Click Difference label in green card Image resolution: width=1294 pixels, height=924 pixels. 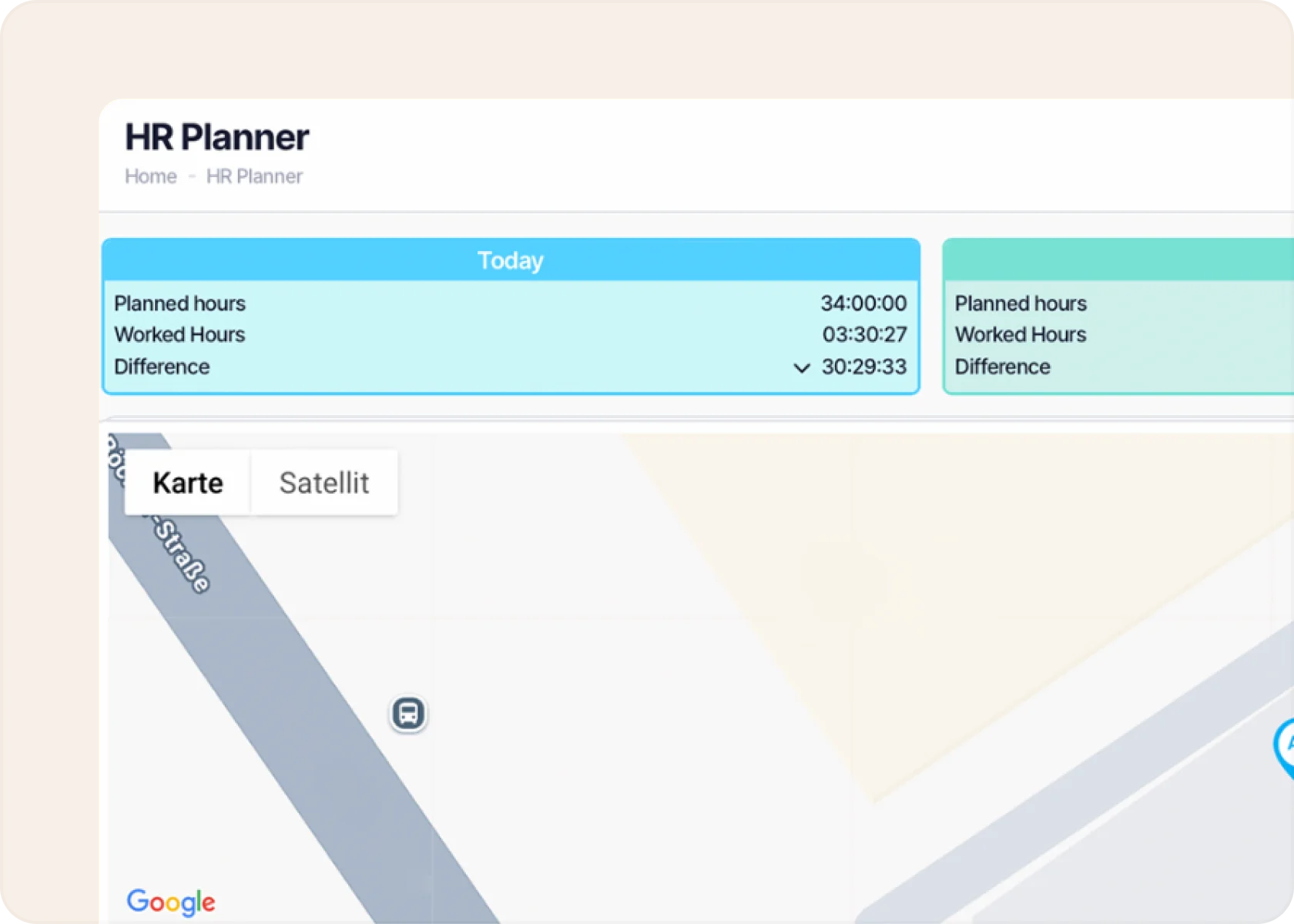[1003, 367]
